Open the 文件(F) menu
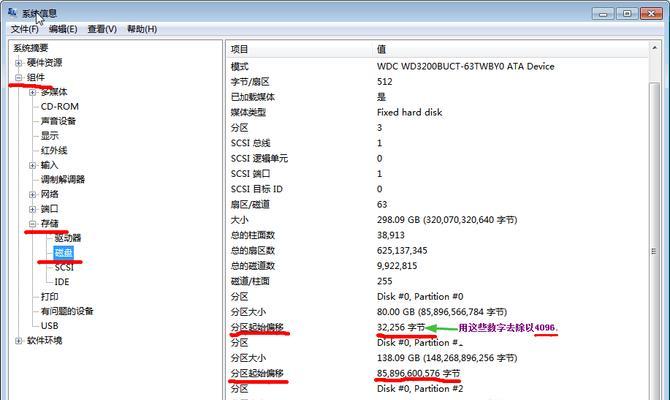670x400 pixels. pos(24,29)
